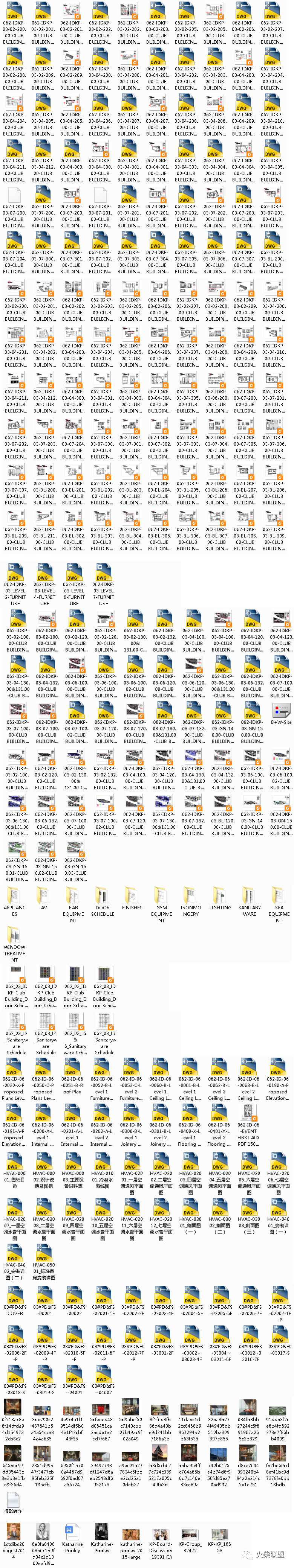Open the SANITARY WARE folder
Image resolution: width=294 pixels, height=1568 pixels.
coord(250,898)
